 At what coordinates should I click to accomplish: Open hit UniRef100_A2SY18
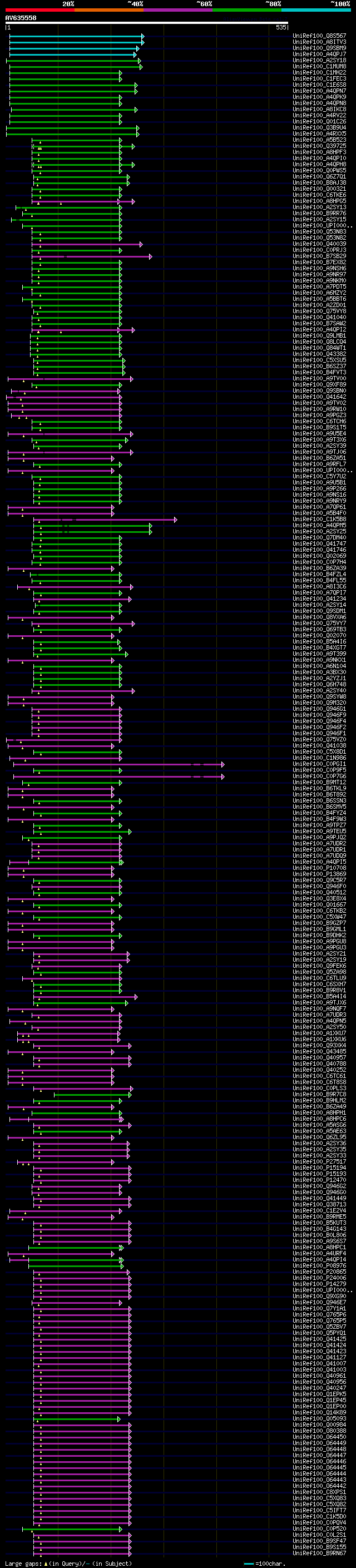(319, 60)
